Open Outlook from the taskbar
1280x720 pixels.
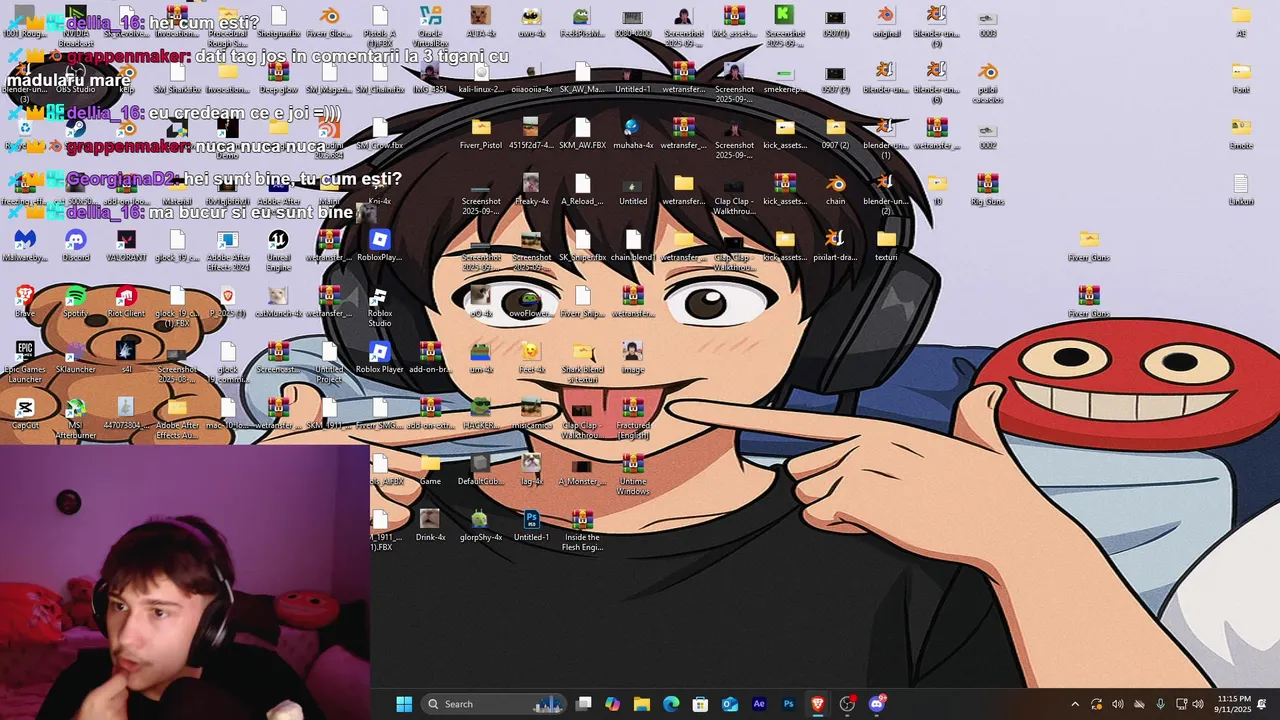[x=730, y=704]
